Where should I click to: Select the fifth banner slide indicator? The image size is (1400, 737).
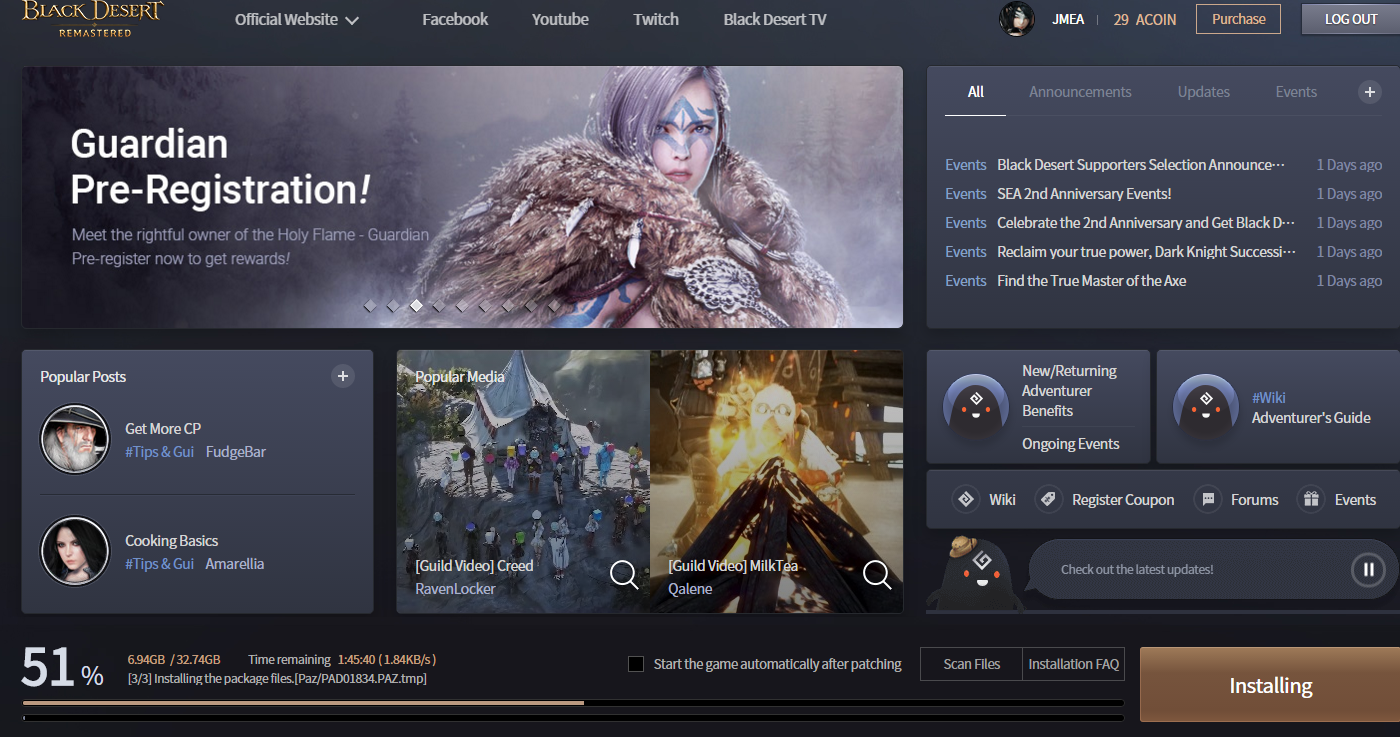[x=462, y=306]
